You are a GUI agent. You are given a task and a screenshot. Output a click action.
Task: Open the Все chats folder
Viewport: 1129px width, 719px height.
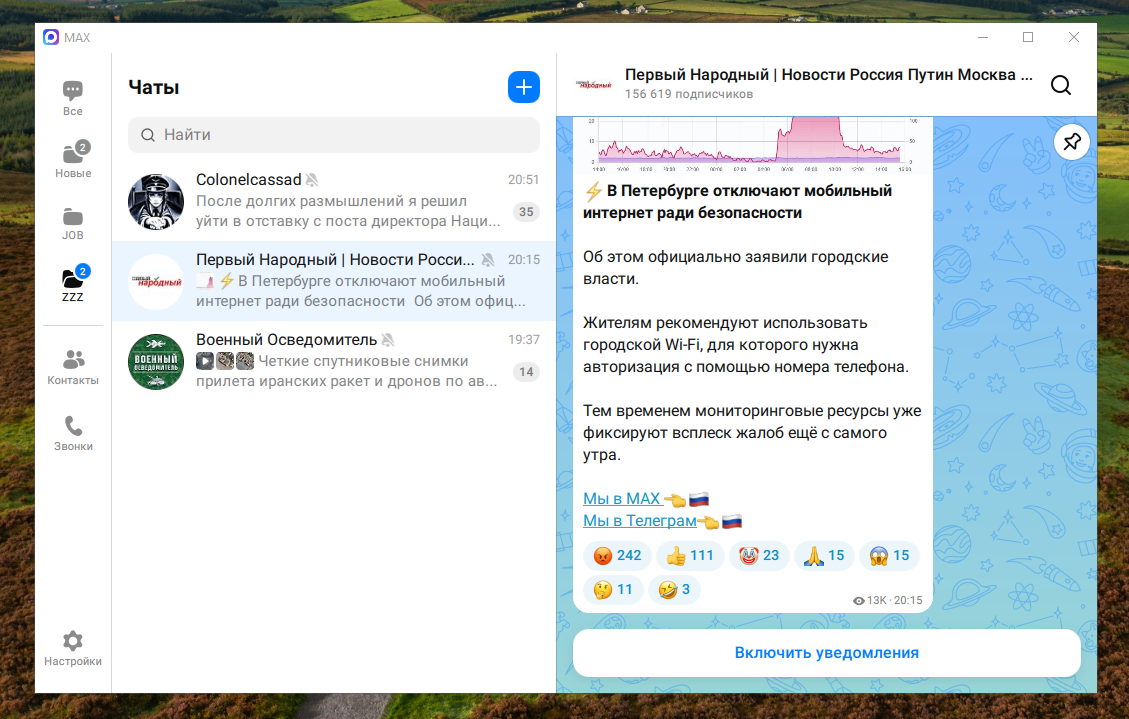coord(73,98)
